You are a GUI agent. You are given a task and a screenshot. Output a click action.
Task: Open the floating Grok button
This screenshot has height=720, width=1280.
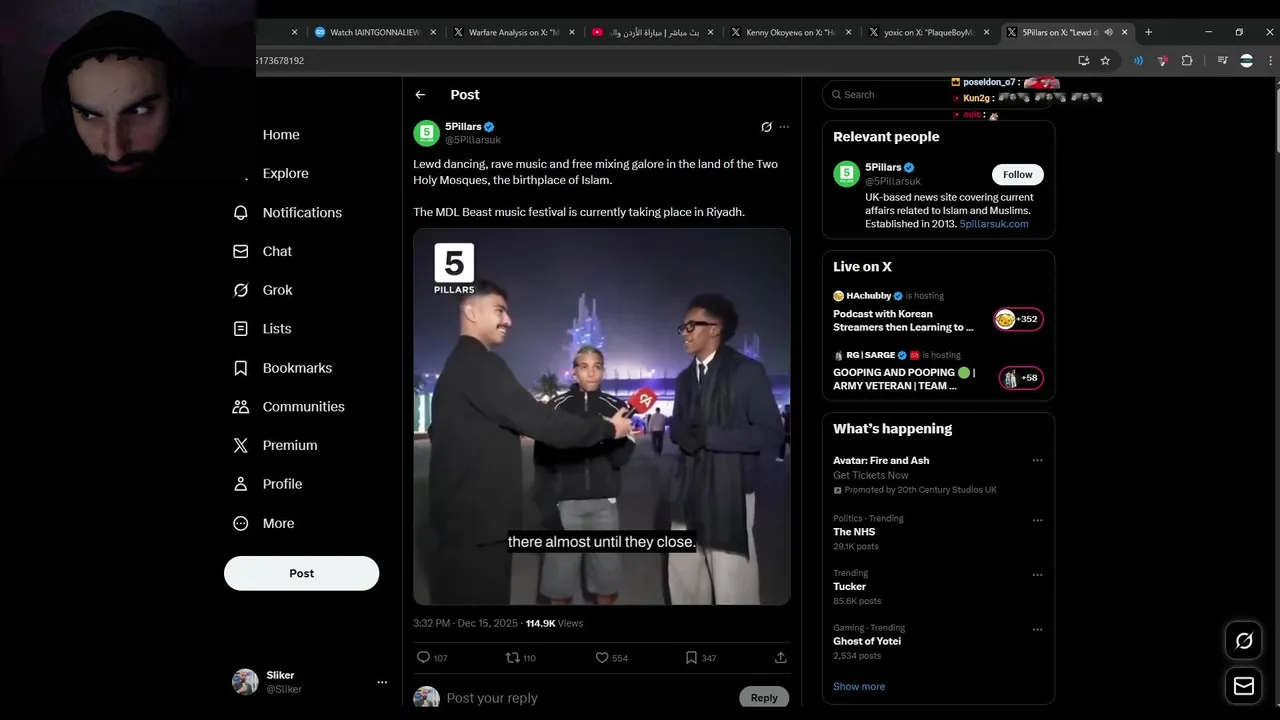(x=1244, y=641)
